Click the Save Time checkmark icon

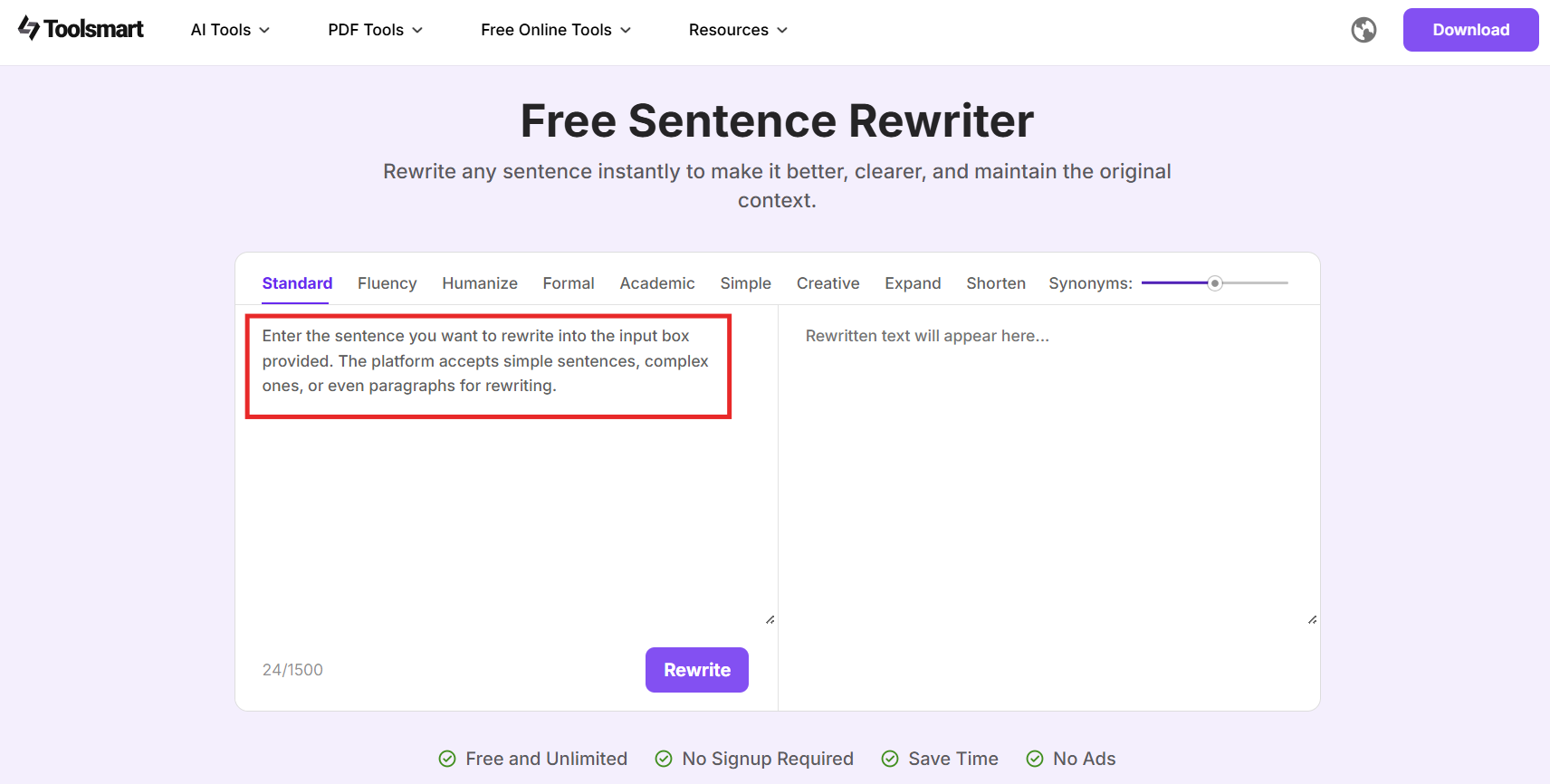point(890,759)
